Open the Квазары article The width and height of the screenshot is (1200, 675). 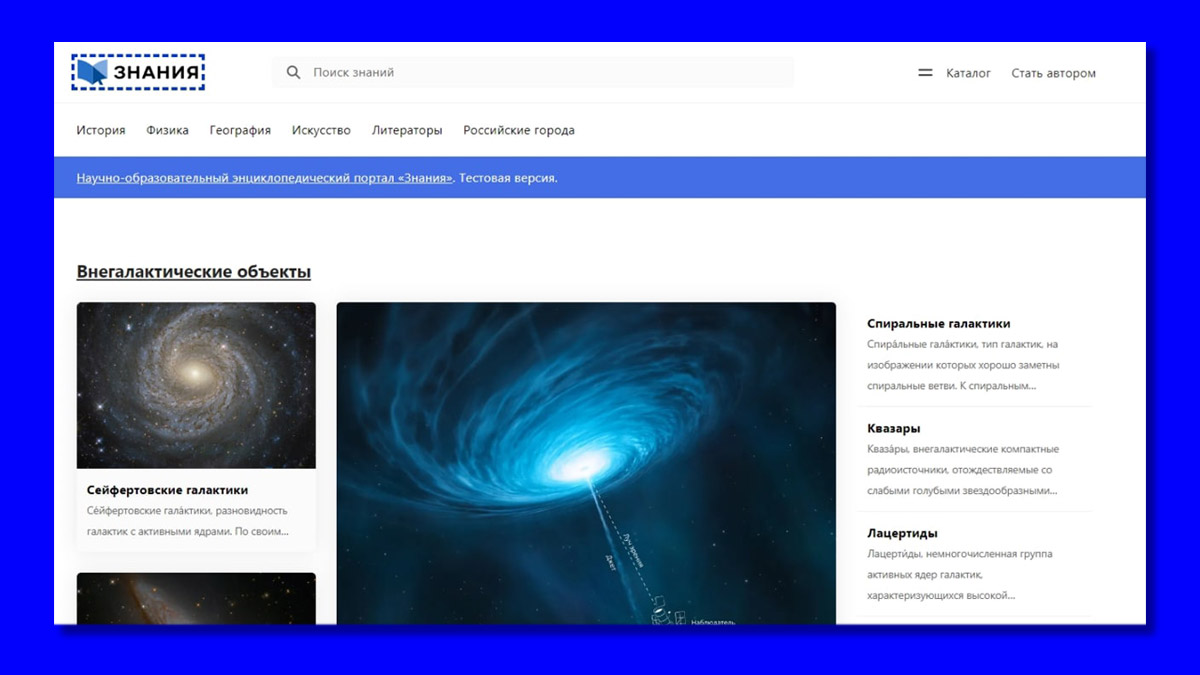pyautogui.click(x=894, y=429)
